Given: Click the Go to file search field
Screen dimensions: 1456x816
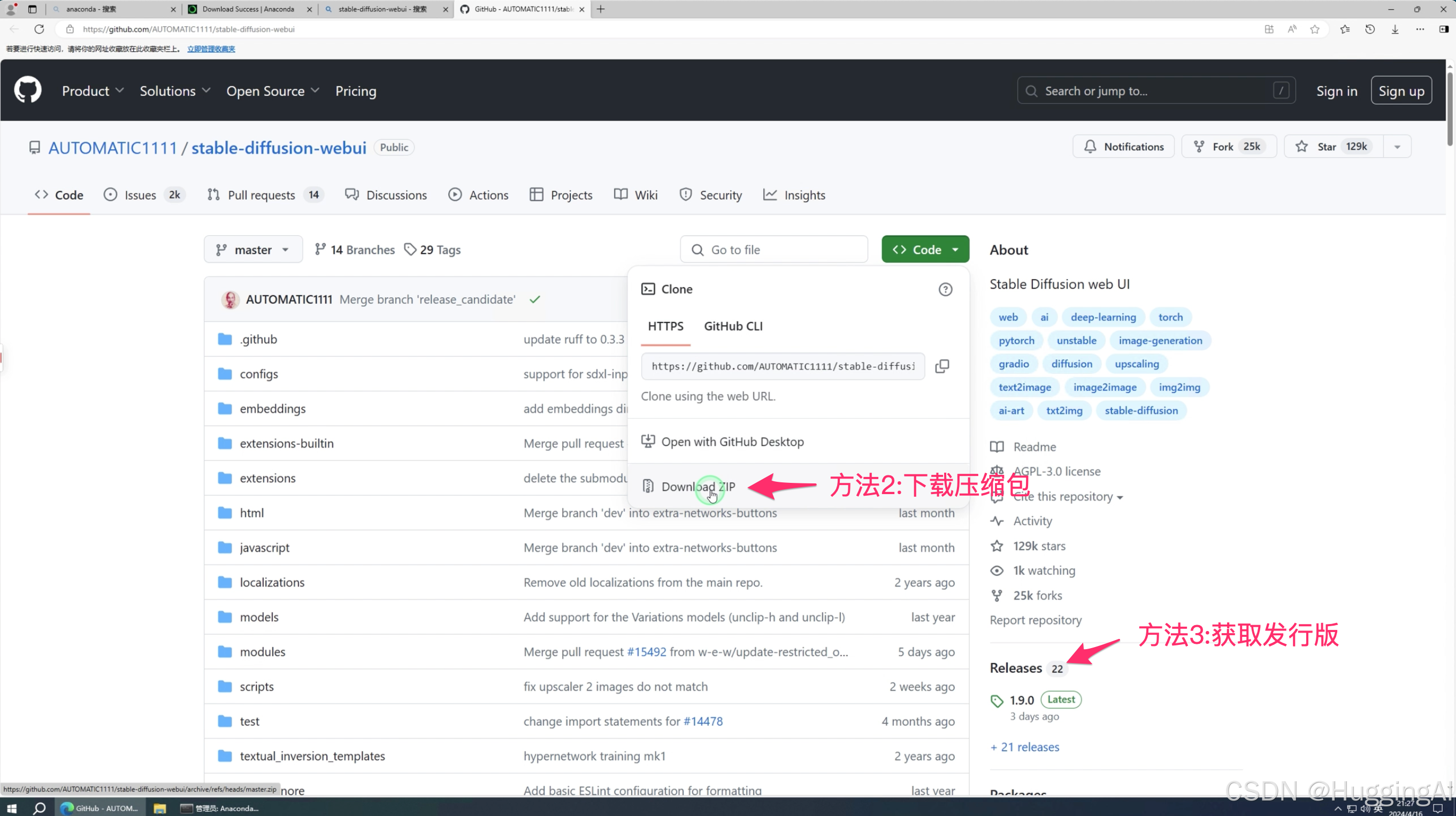Looking at the screenshot, I should [x=774, y=250].
